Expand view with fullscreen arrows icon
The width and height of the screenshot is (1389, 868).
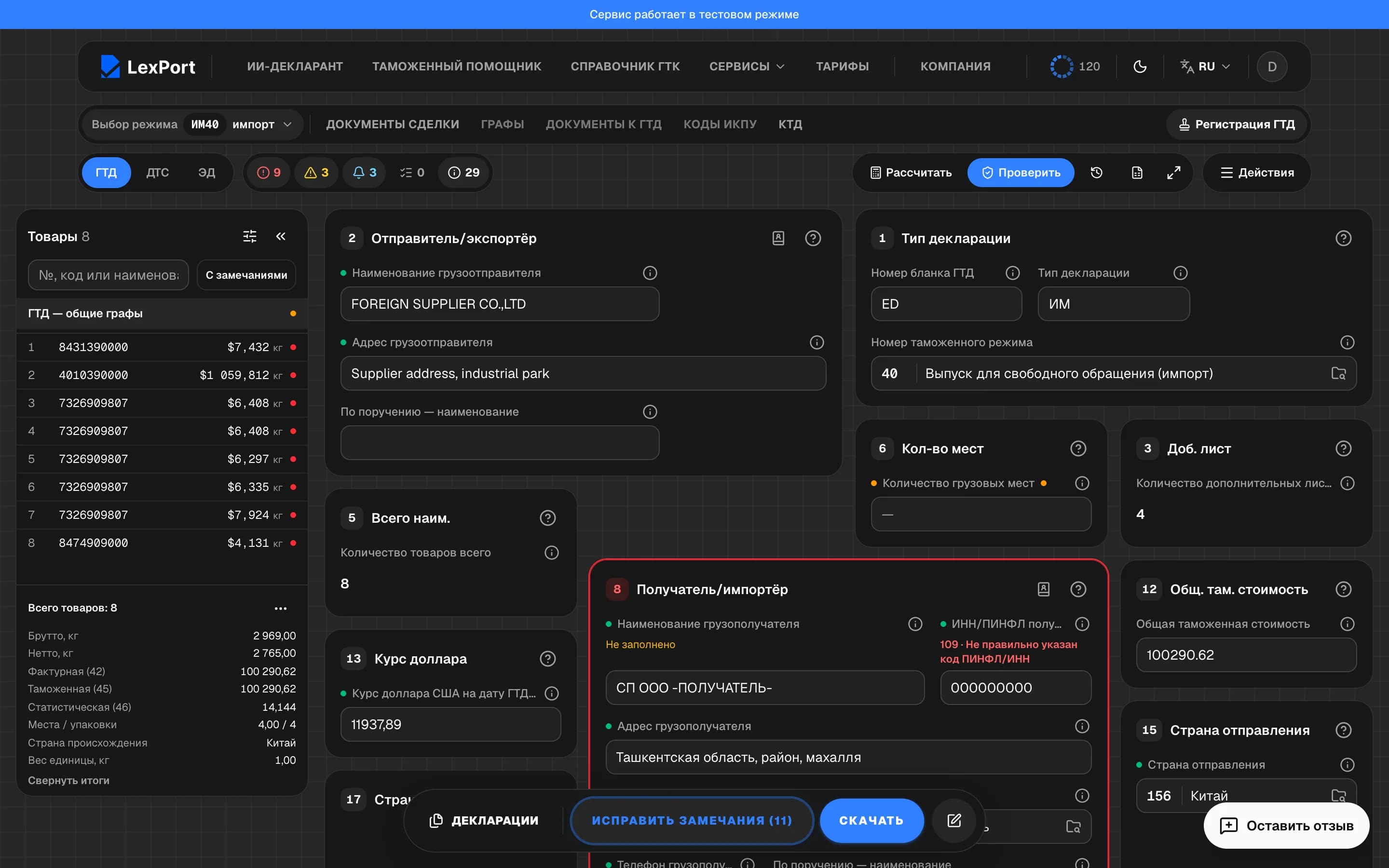click(x=1174, y=172)
